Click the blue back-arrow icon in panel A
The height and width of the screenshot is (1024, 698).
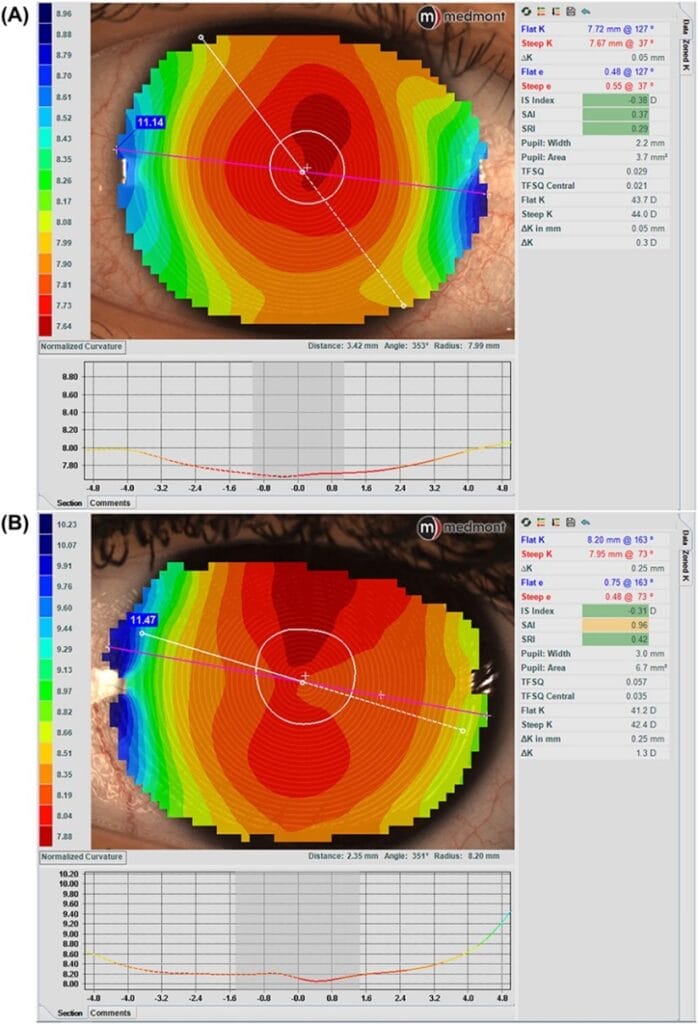586,12
